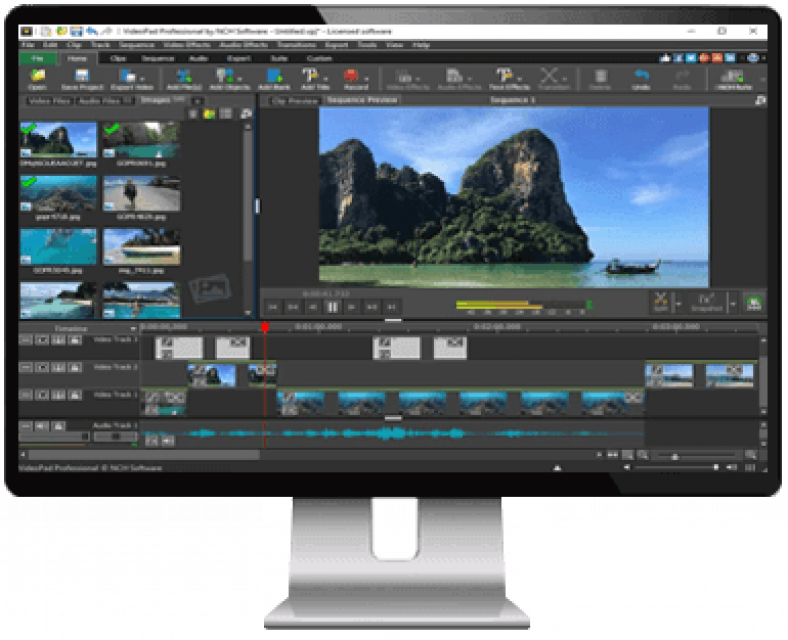The height and width of the screenshot is (640, 788).
Task: Click the Delete toolbar icon
Action: coord(600,79)
